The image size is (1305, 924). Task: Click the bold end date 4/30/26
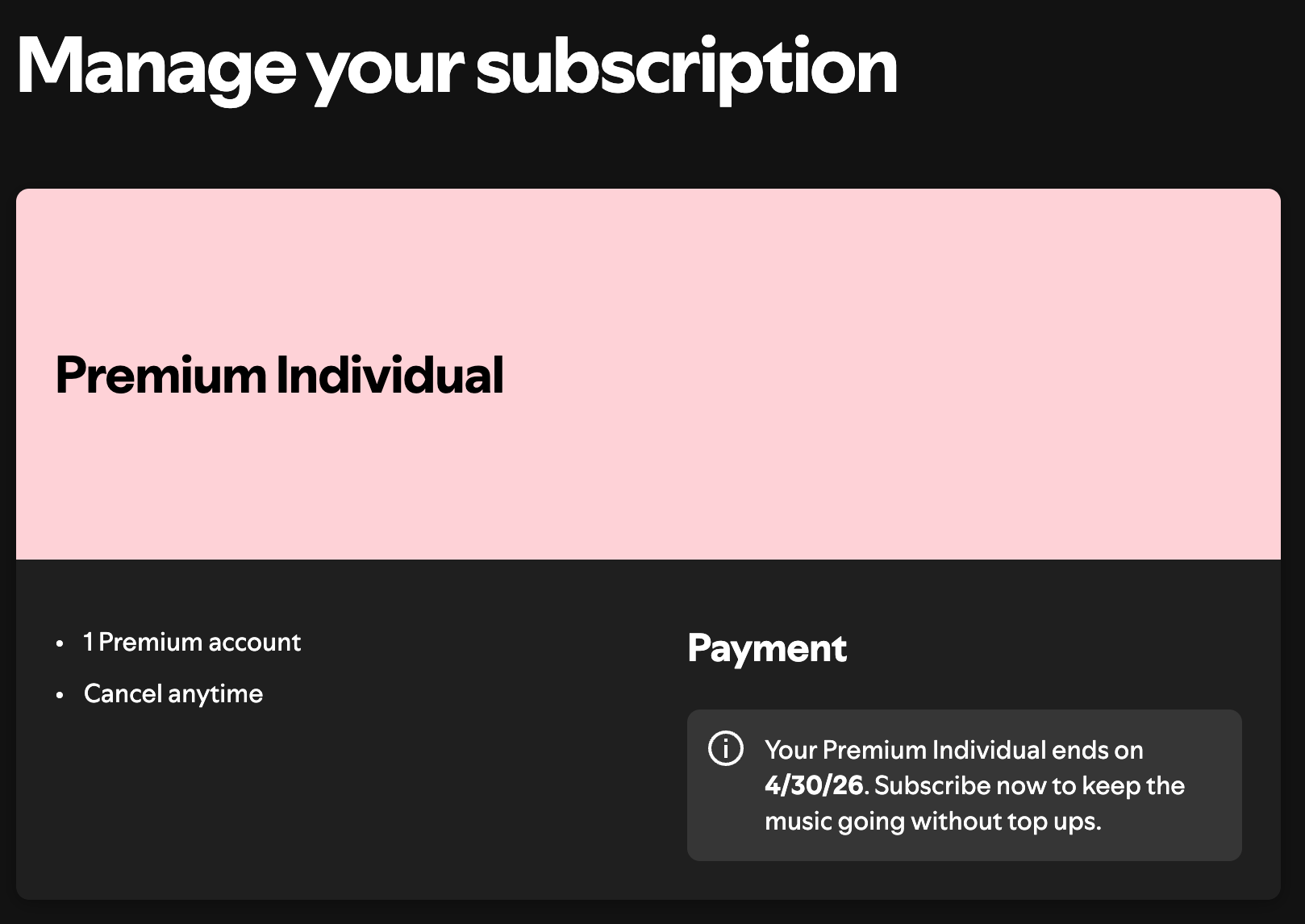click(x=814, y=785)
